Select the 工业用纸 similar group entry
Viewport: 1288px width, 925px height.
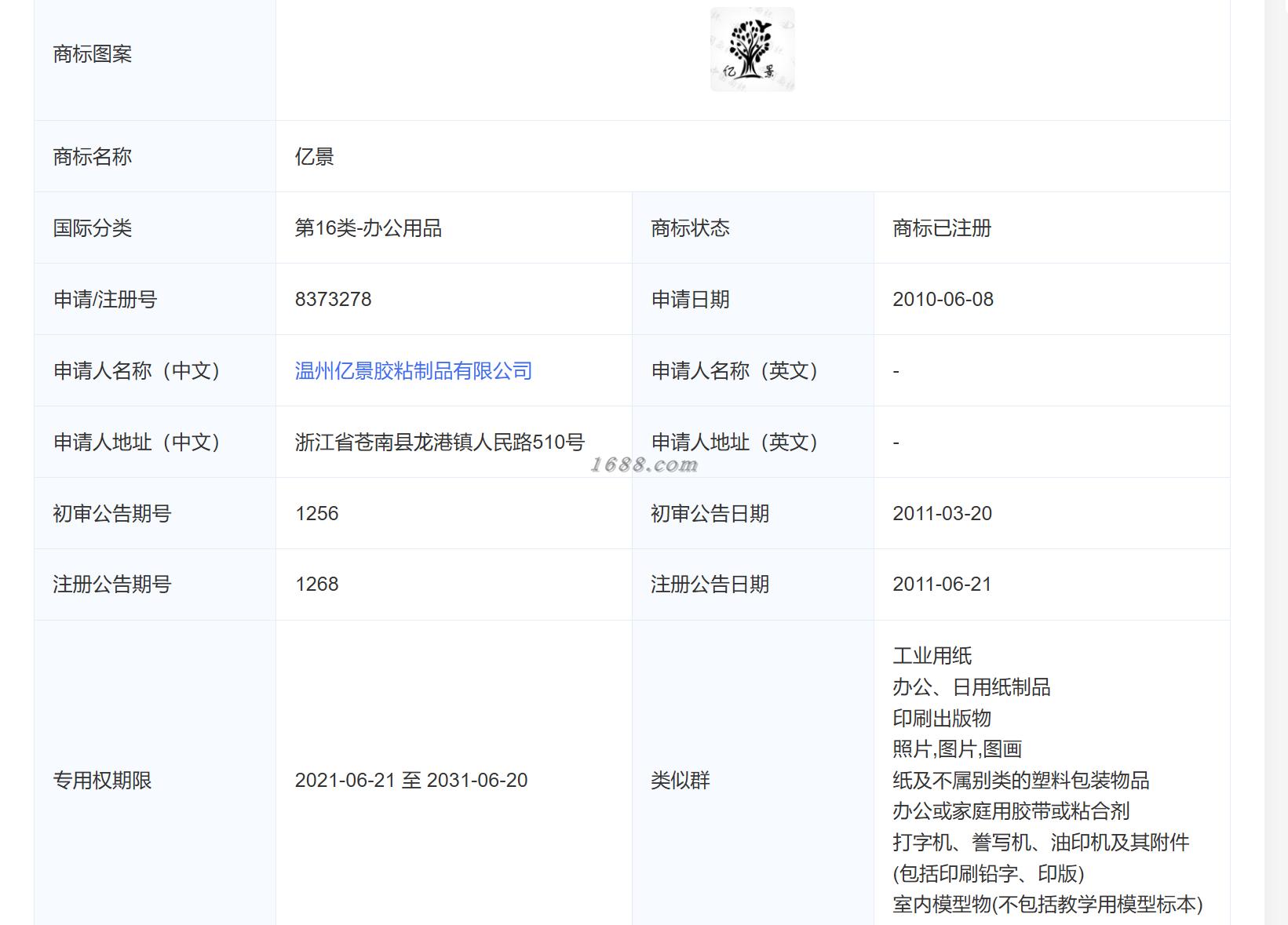coord(932,655)
